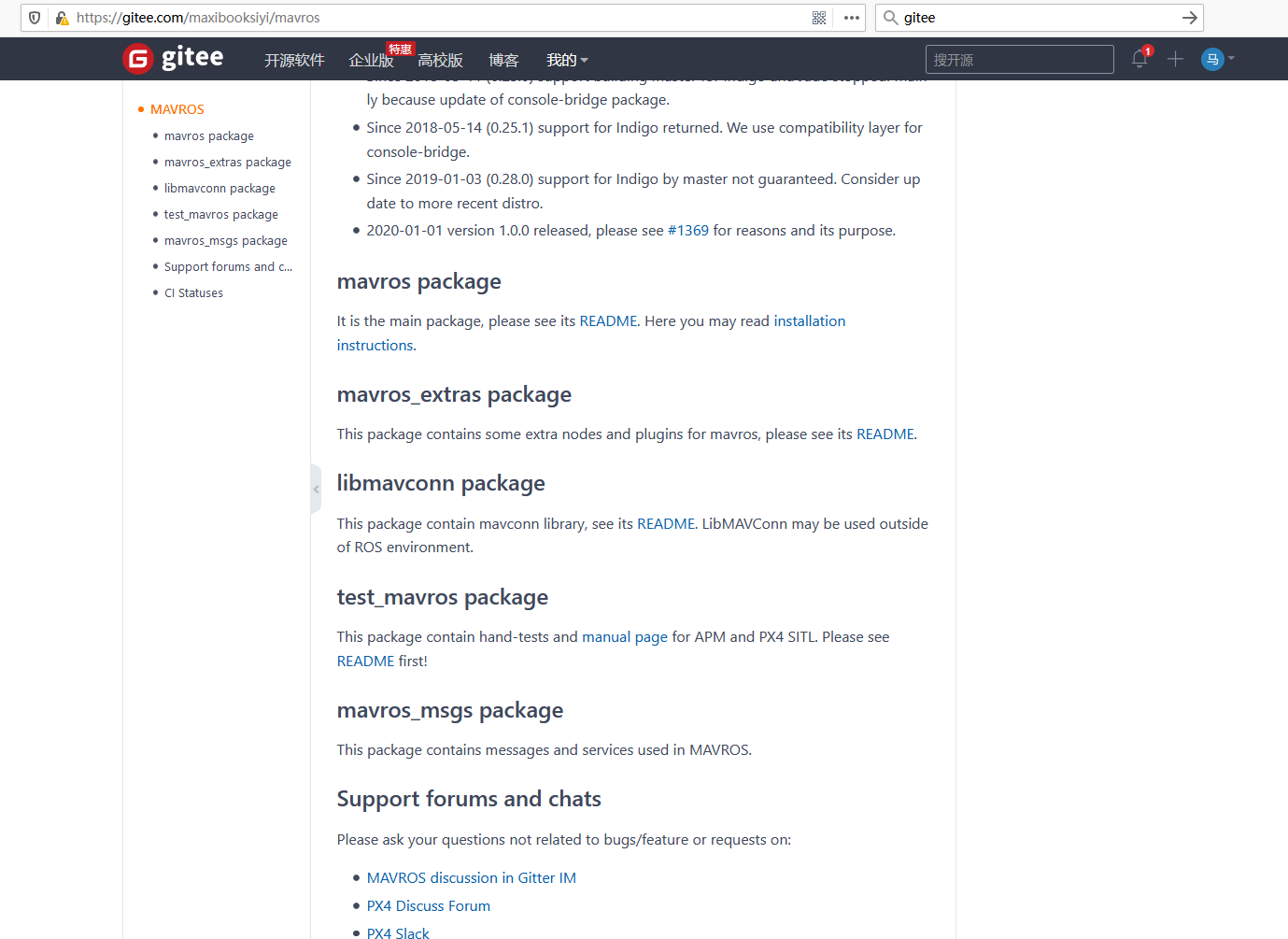This screenshot has width=1288, height=939.
Task: Open 高校版 in the navbar
Action: pos(440,60)
